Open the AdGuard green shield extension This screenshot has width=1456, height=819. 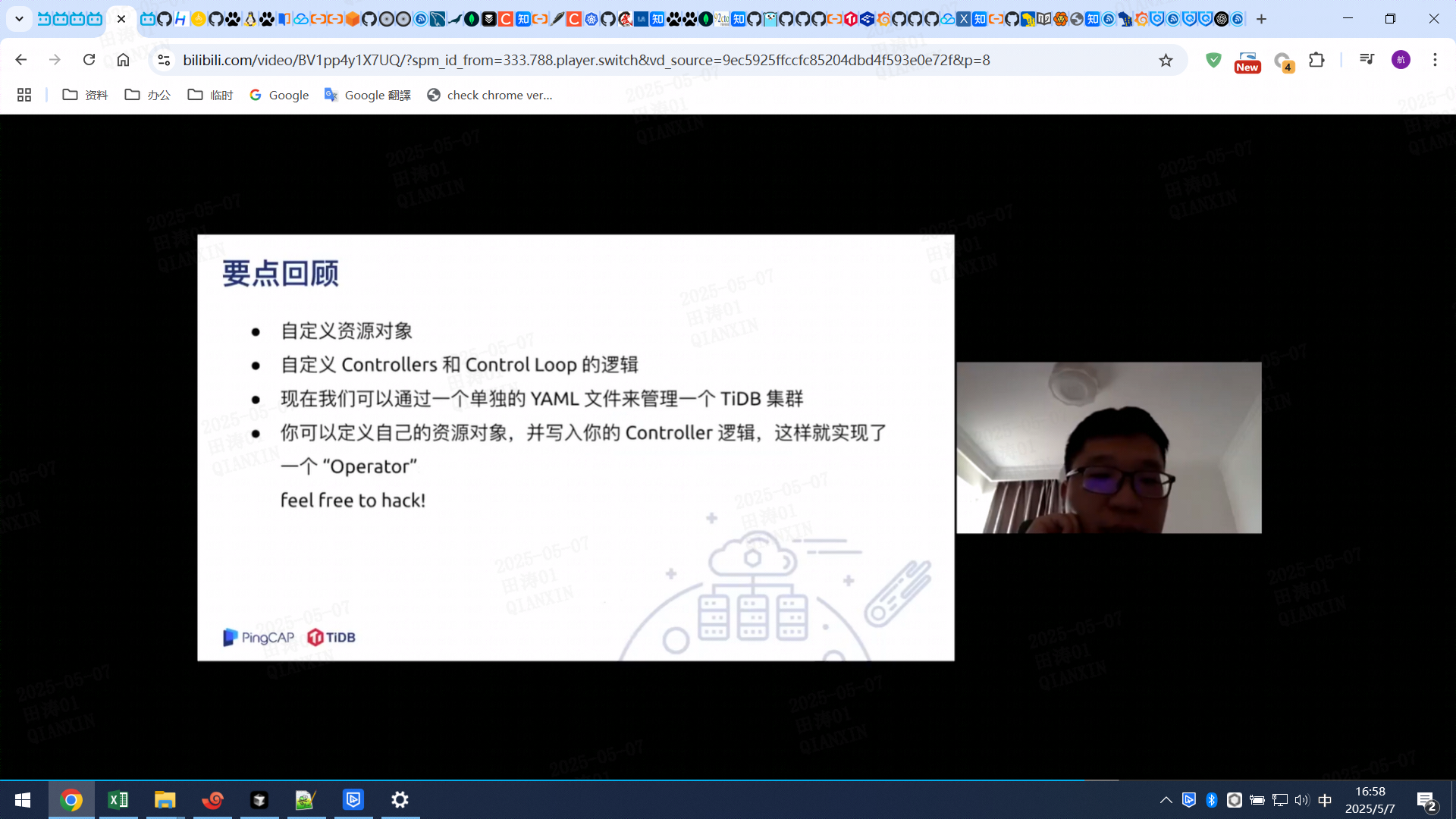[x=1213, y=60]
